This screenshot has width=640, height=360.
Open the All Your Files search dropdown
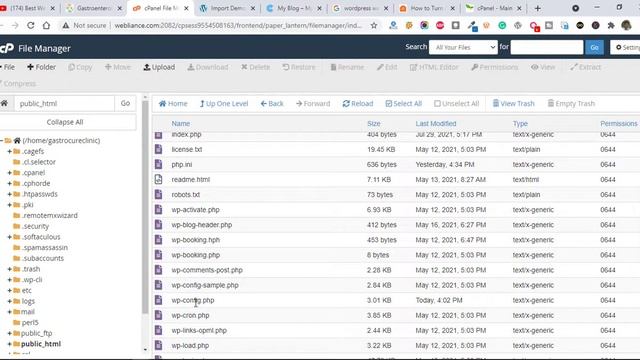click(463, 47)
